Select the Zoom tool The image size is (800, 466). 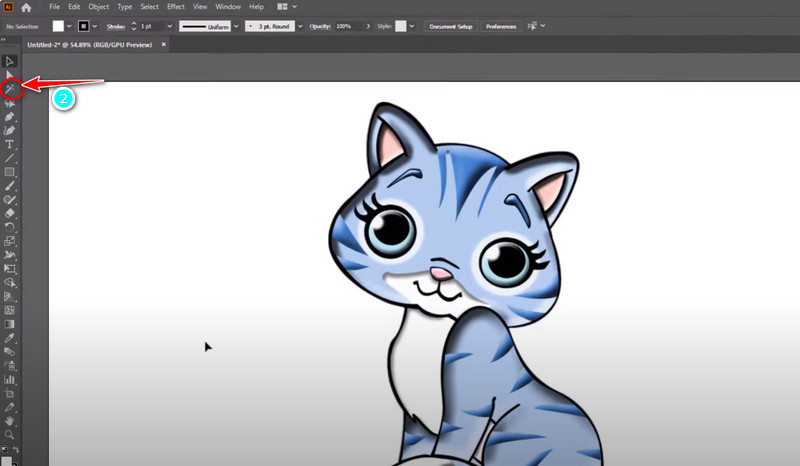click(9, 435)
